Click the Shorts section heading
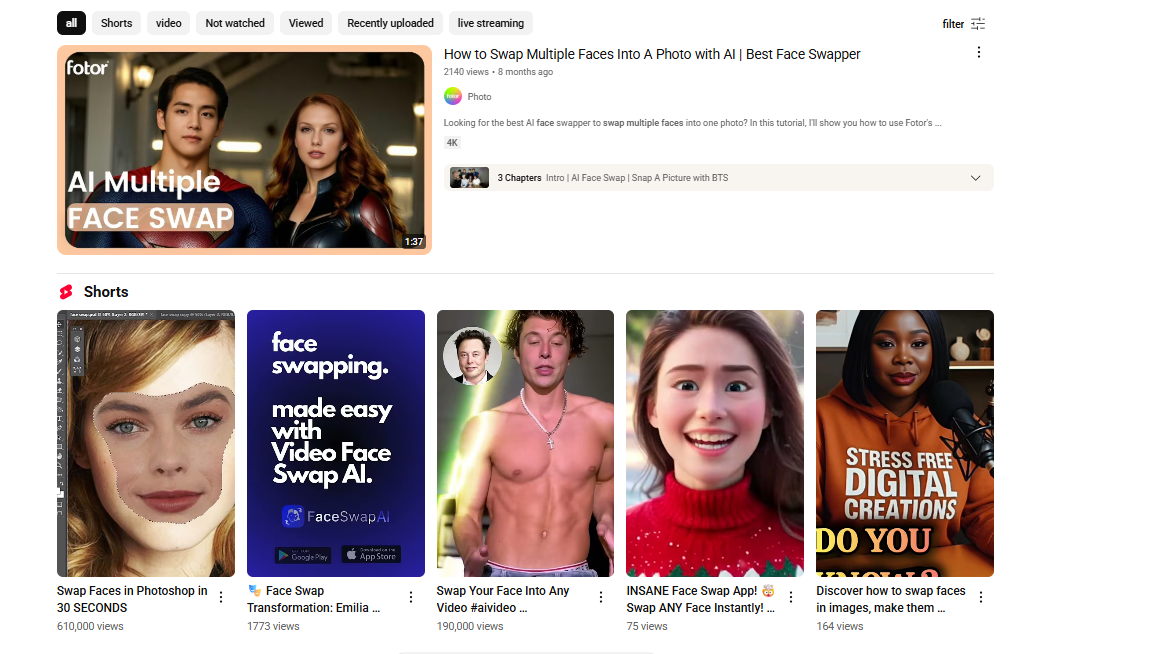This screenshot has height=654, width=1158. (106, 292)
